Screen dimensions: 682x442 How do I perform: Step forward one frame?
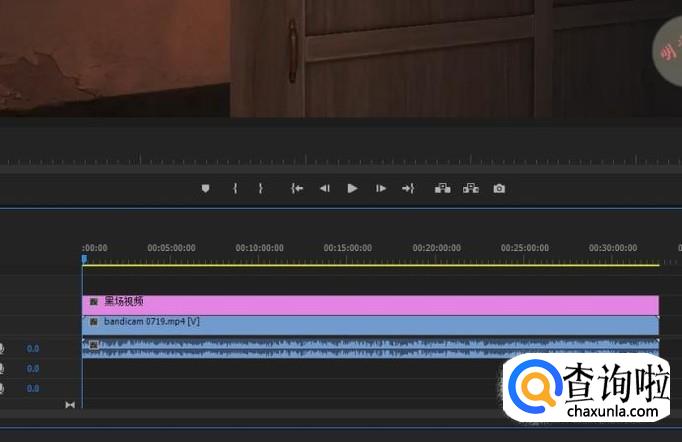point(381,188)
